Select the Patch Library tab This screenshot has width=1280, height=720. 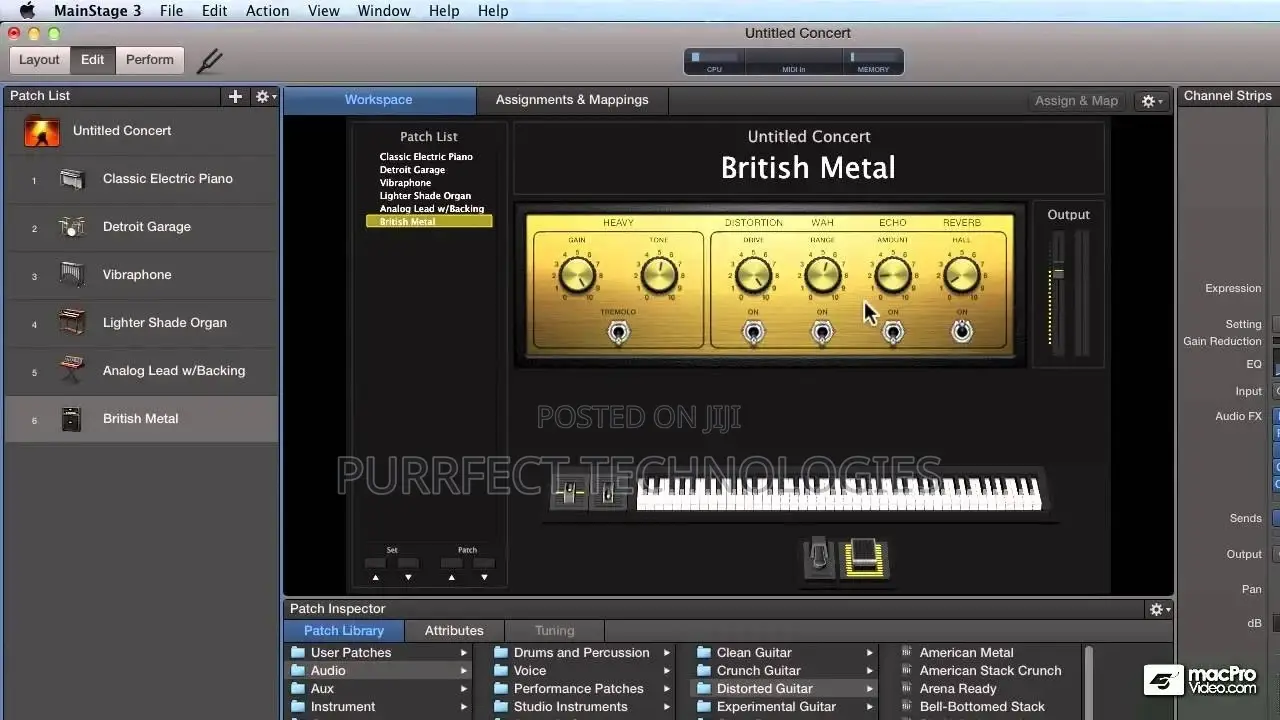coord(344,631)
